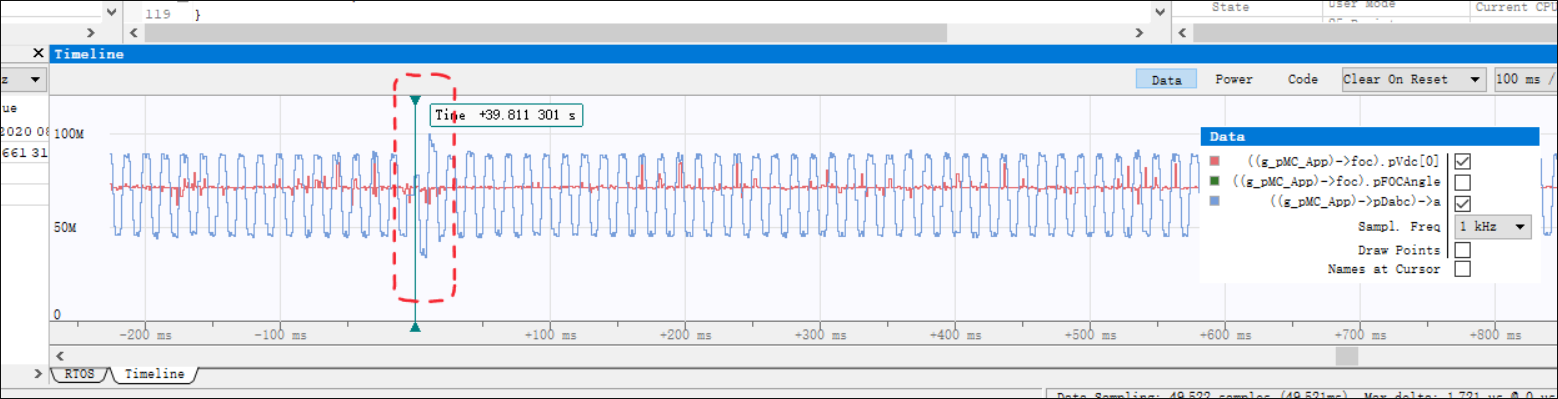1558x399 pixels.
Task: Enable the pFOCAngle signal checkbox
Action: tap(1462, 182)
